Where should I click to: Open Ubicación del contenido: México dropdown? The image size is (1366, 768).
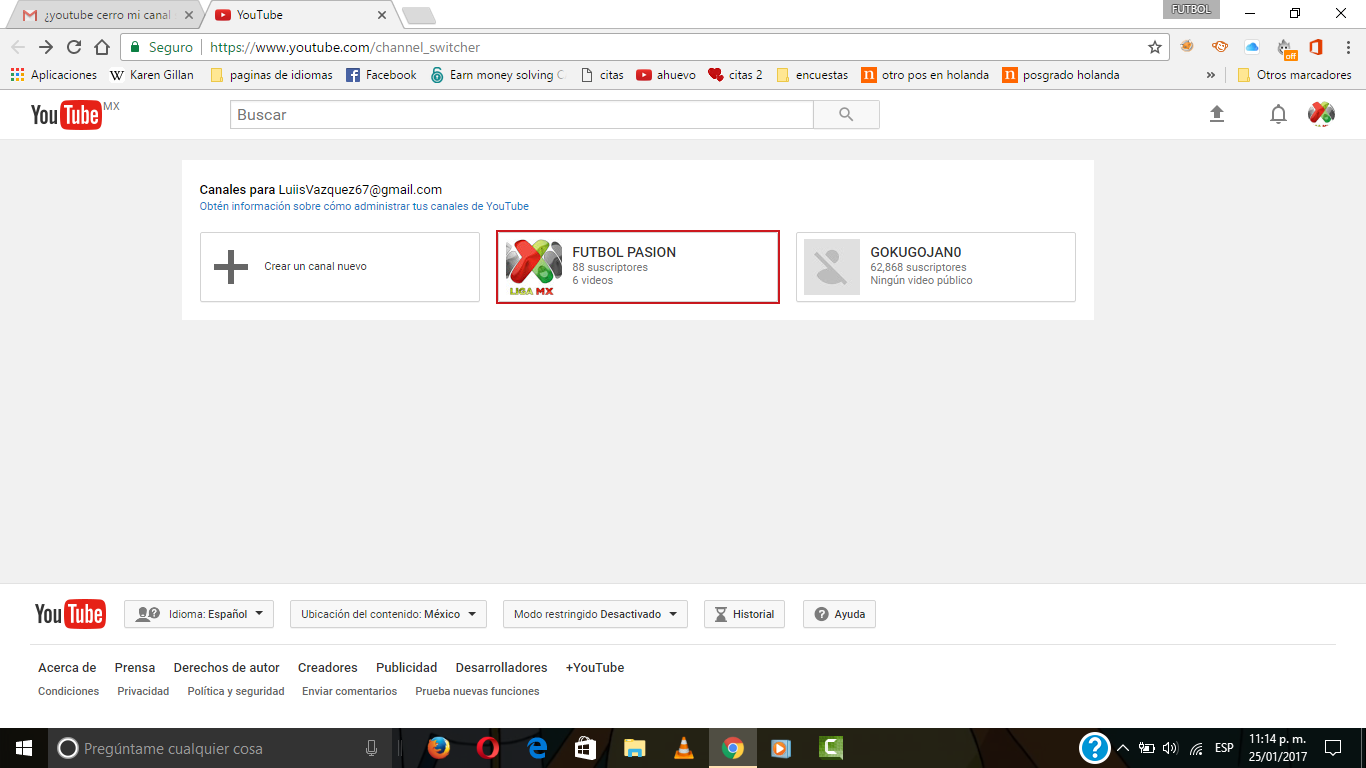[x=389, y=614]
